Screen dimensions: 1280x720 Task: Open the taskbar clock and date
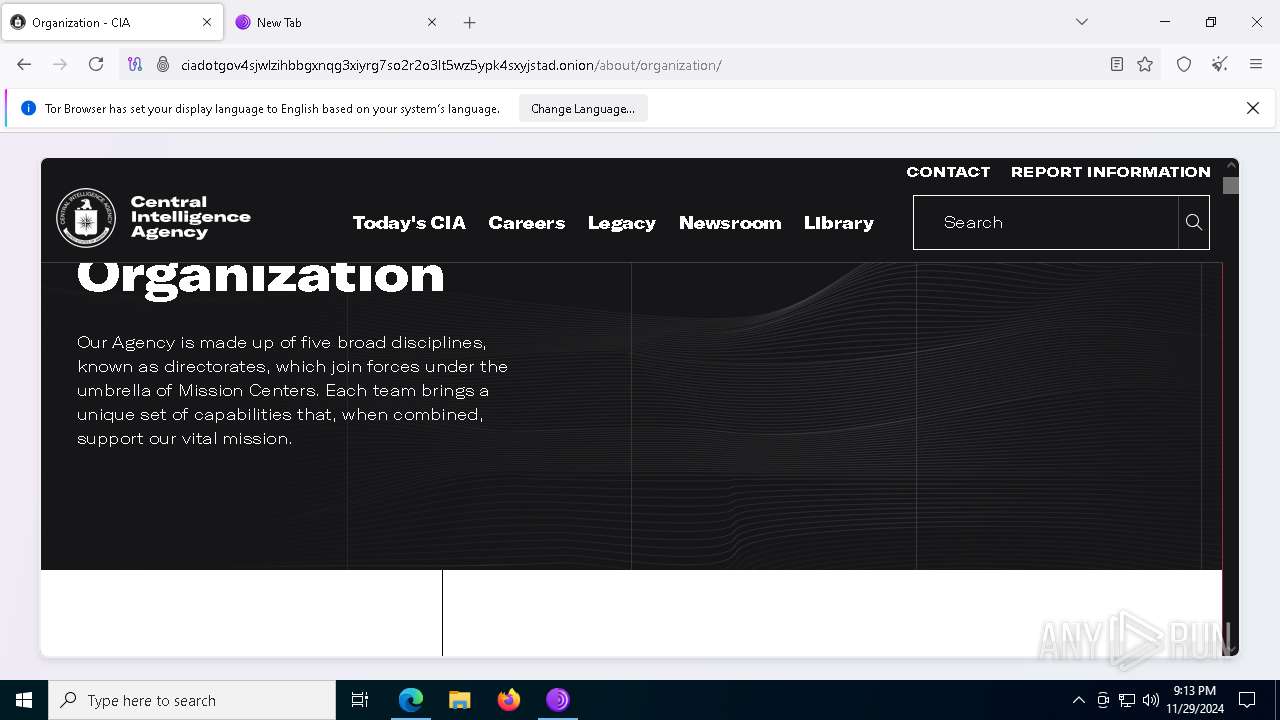pos(1194,700)
